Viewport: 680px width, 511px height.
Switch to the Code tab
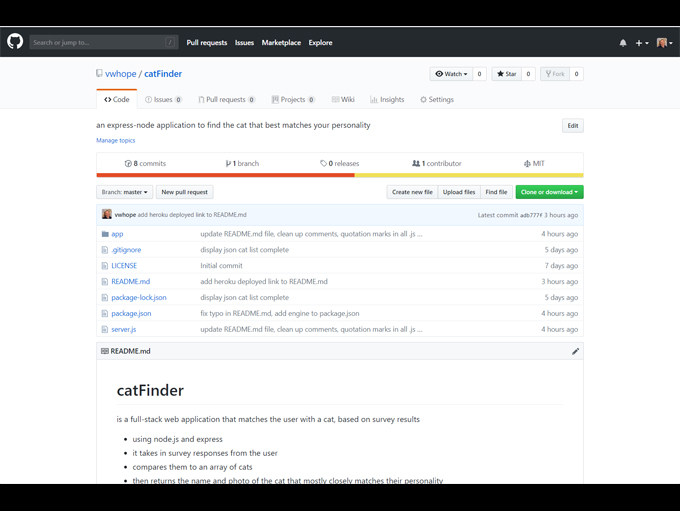point(117,99)
